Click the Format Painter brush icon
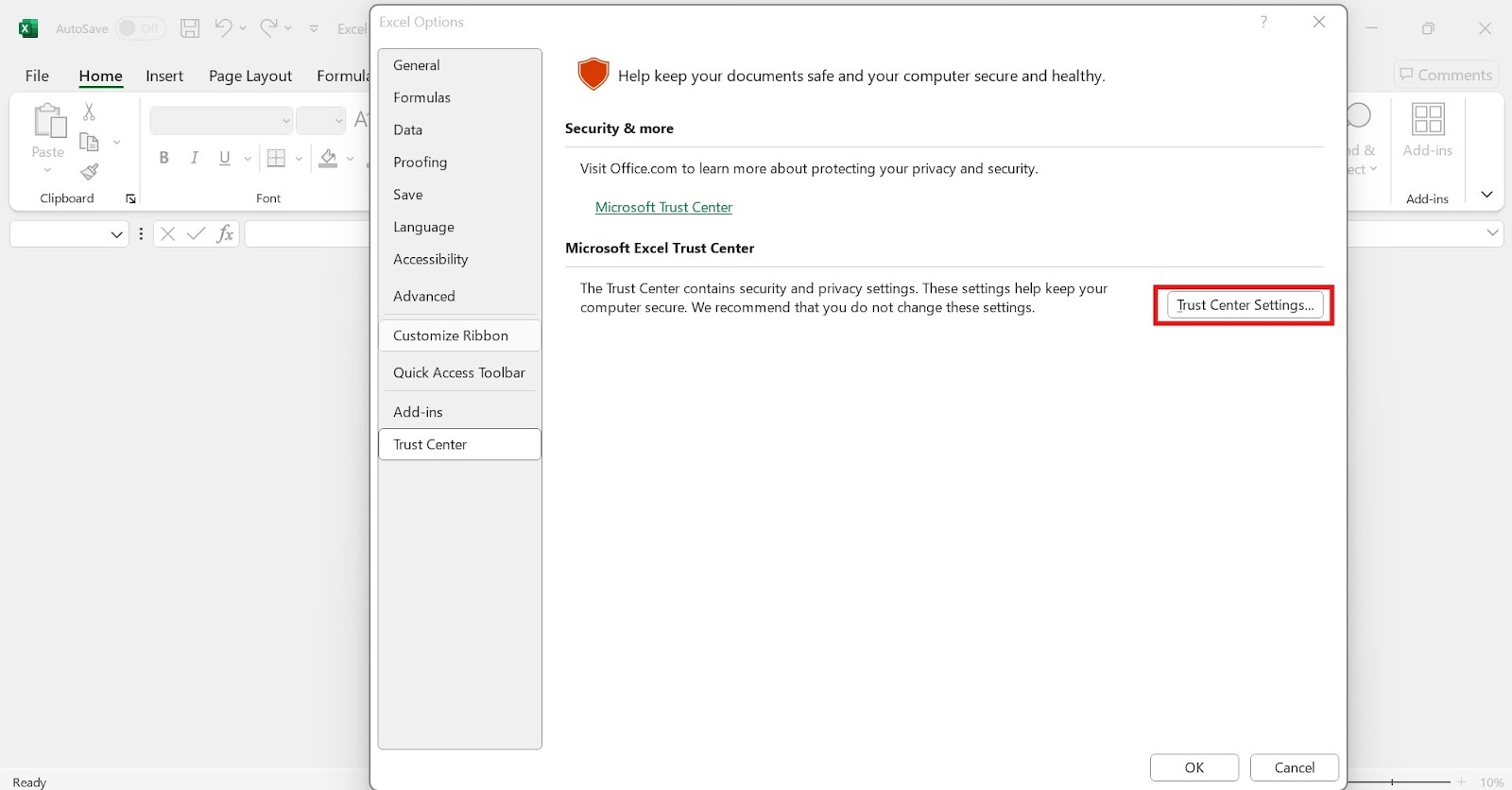The image size is (1512, 790). [89, 172]
